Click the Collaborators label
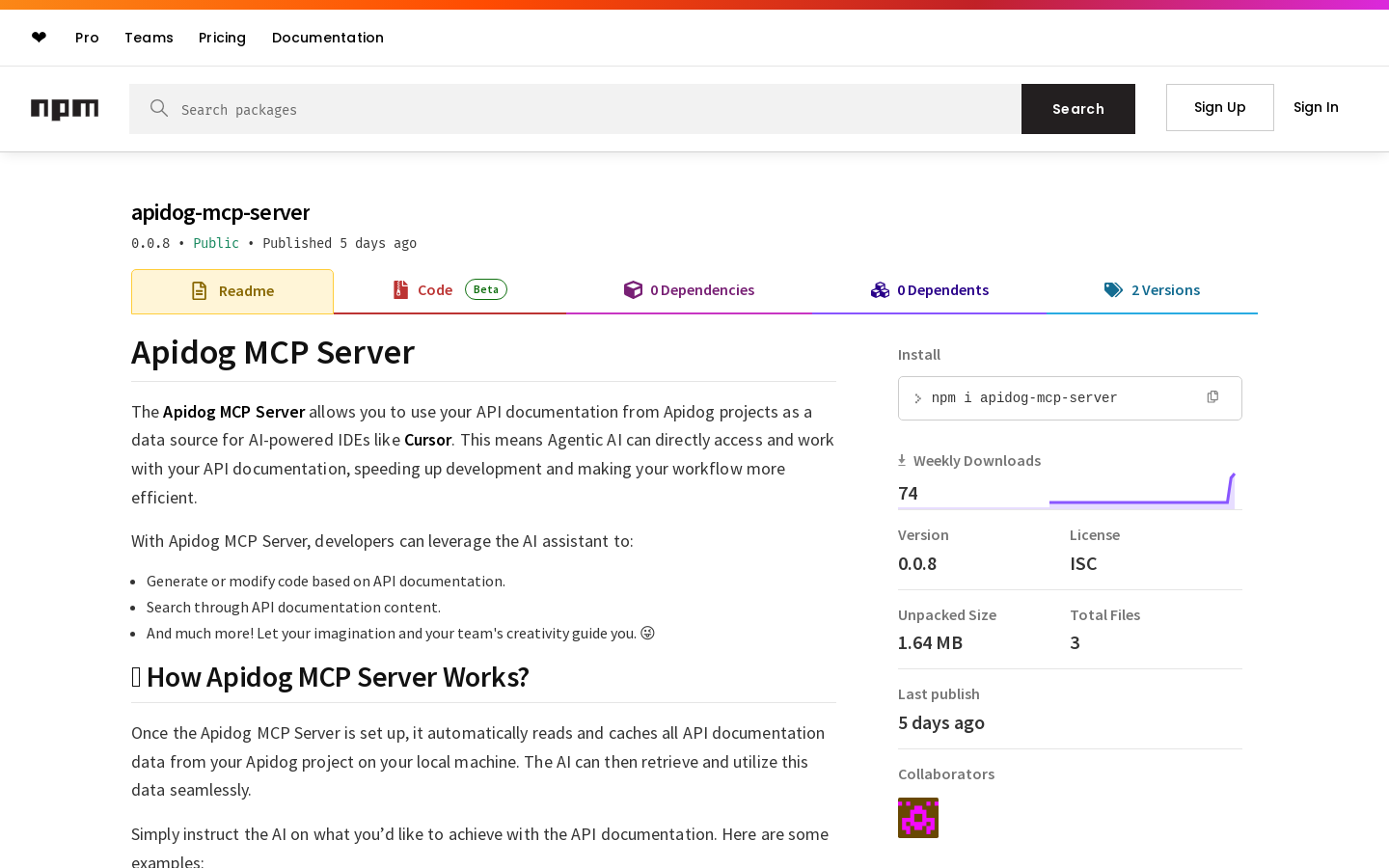1389x868 pixels. 946,774
